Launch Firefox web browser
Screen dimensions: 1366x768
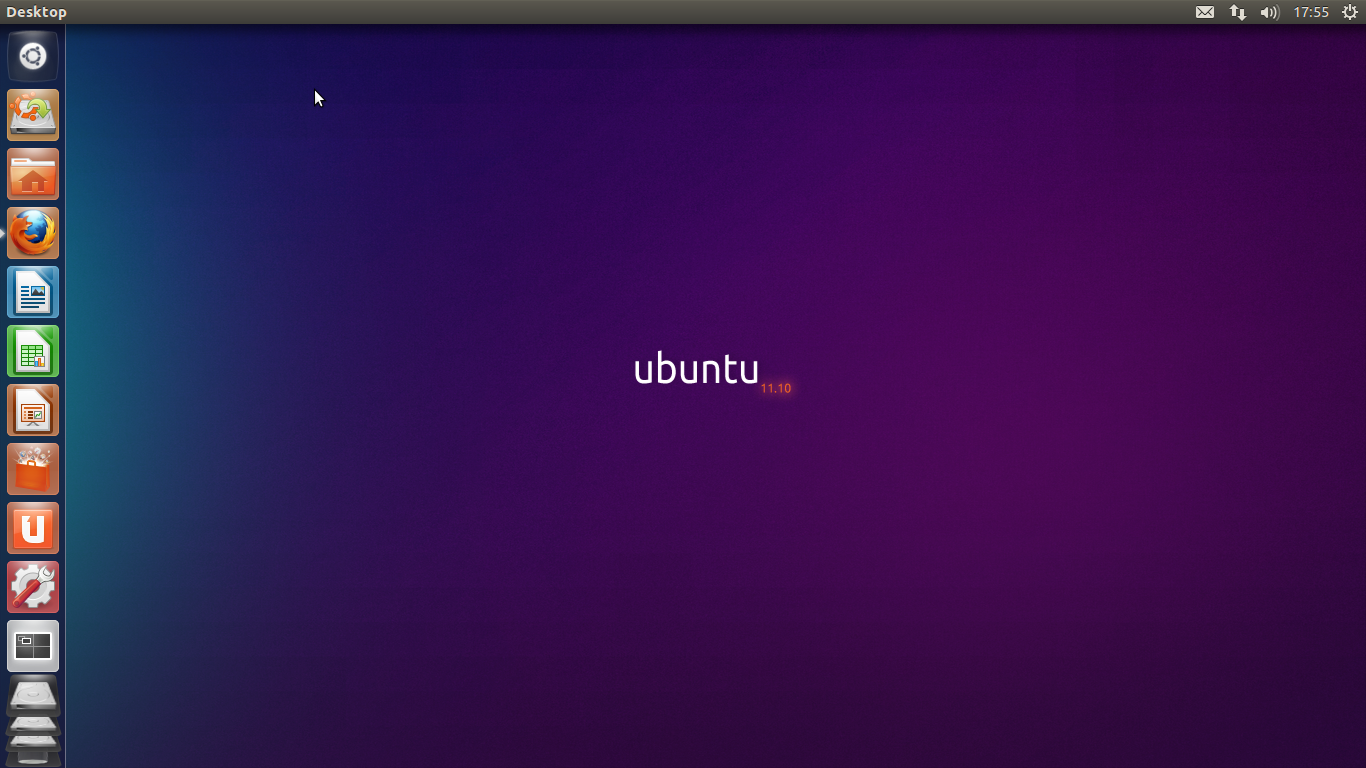[33, 233]
